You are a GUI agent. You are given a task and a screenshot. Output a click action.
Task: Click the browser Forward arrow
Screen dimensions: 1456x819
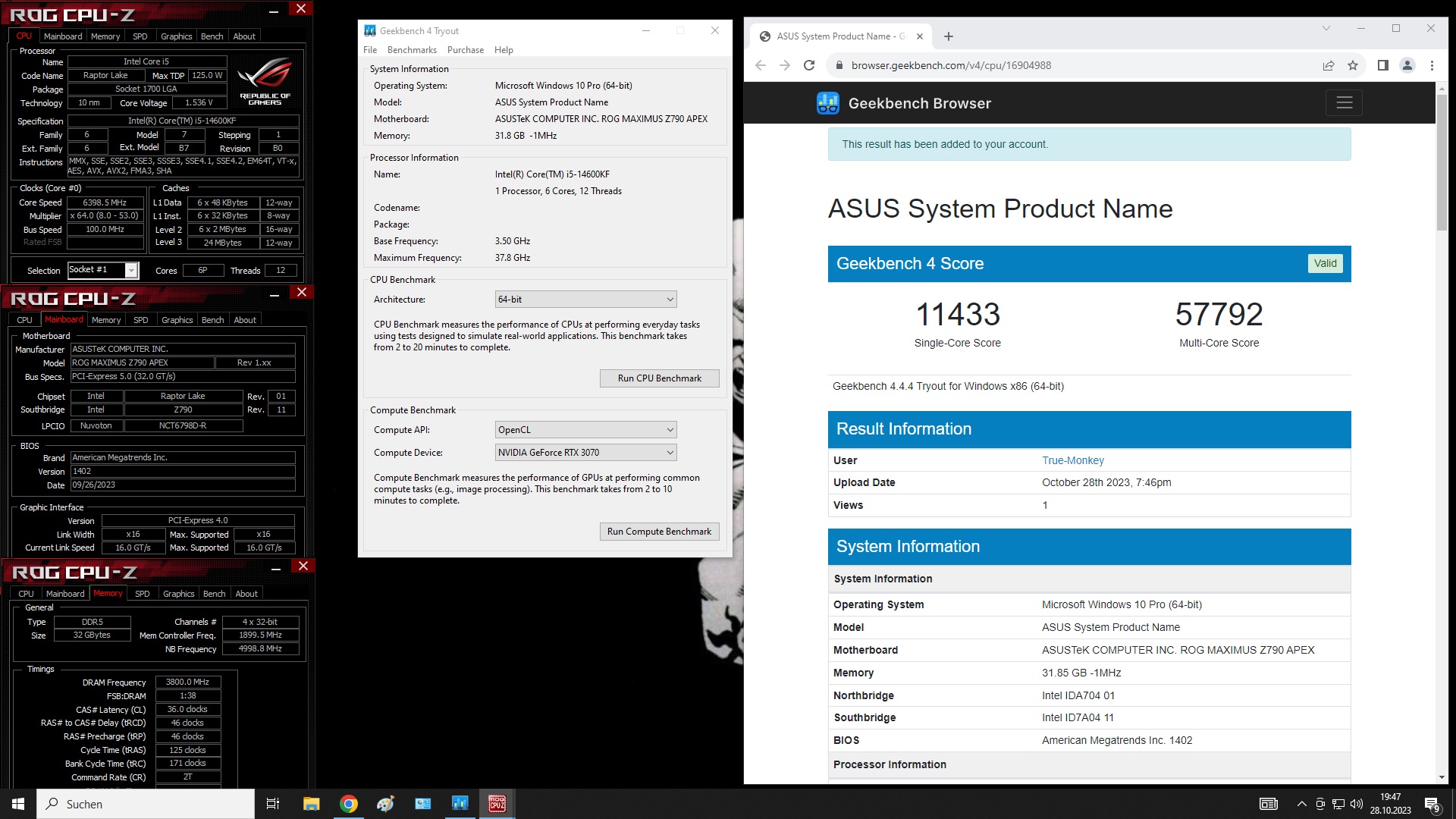pos(785,65)
